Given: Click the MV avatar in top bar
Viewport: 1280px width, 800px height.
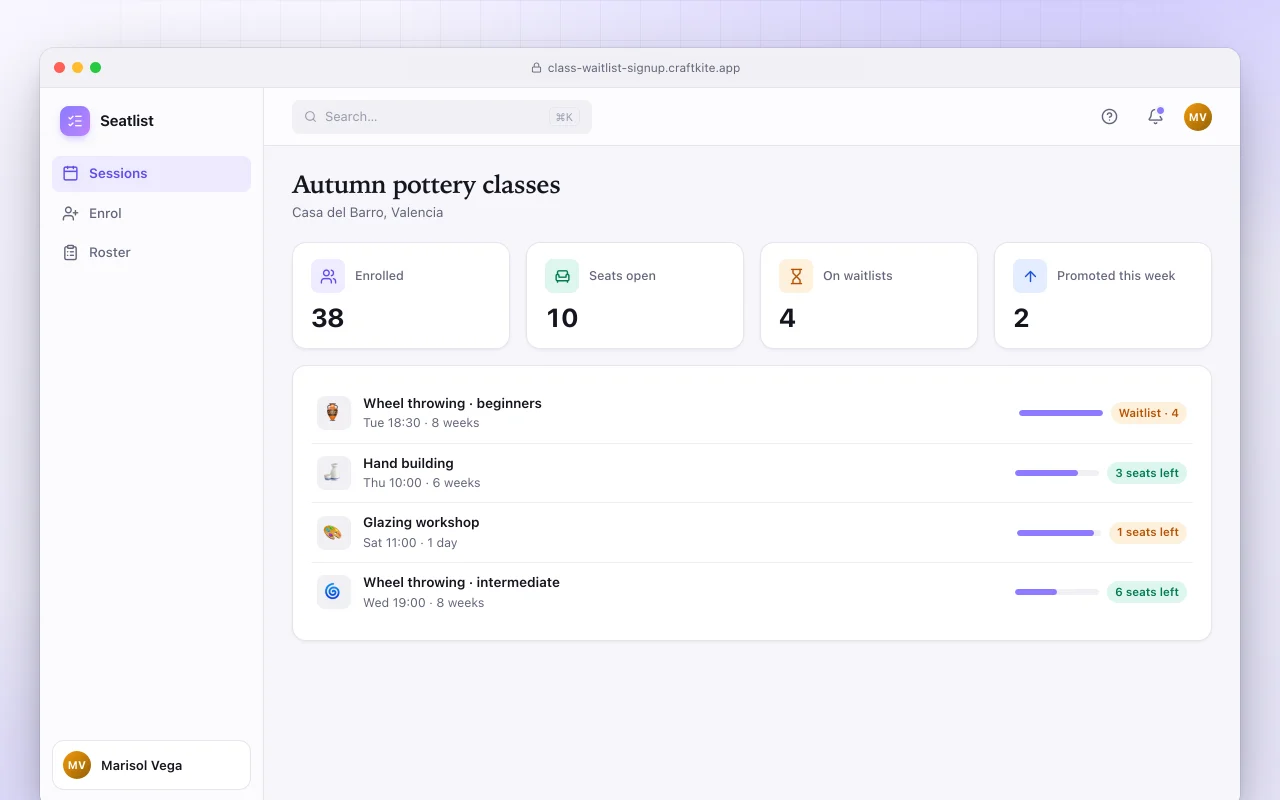Looking at the screenshot, I should click(1198, 117).
